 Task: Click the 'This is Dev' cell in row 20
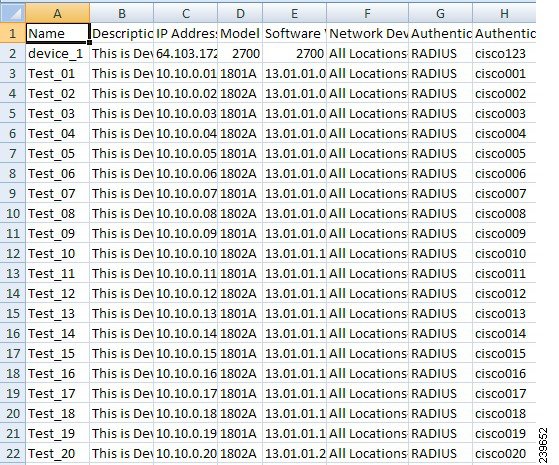coord(122,413)
